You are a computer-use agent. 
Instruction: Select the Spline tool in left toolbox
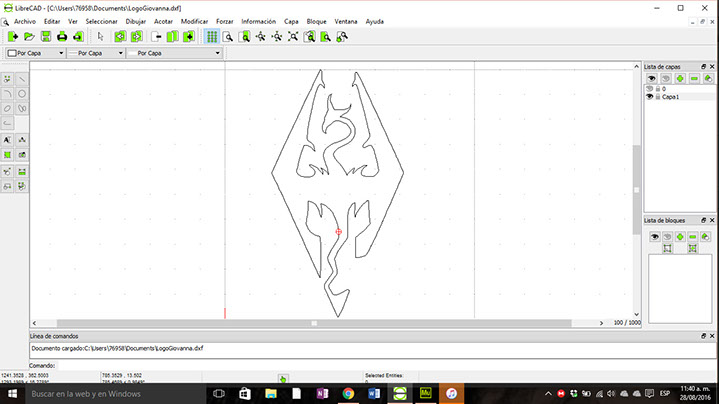pos(22,109)
